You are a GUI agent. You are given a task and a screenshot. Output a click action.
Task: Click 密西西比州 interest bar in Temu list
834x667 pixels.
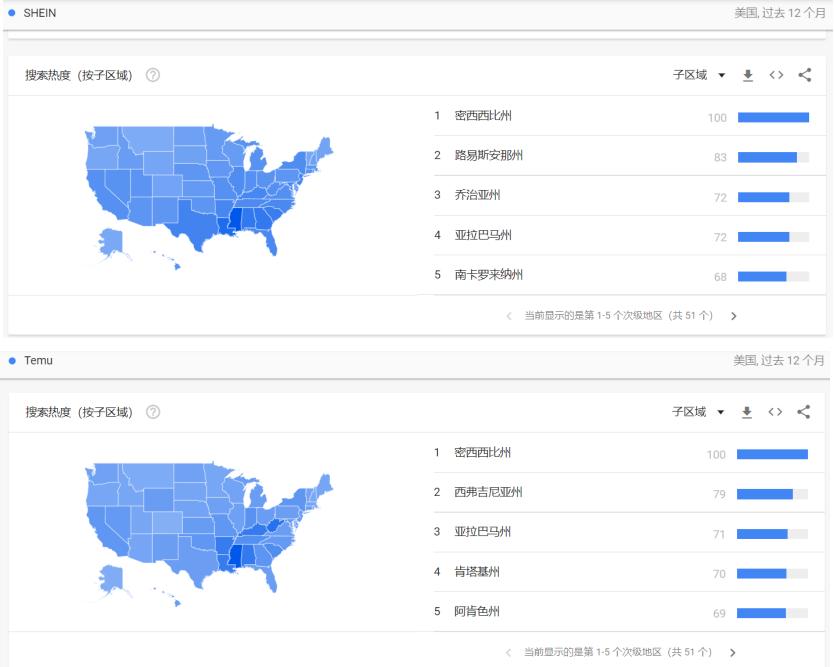[772, 454]
